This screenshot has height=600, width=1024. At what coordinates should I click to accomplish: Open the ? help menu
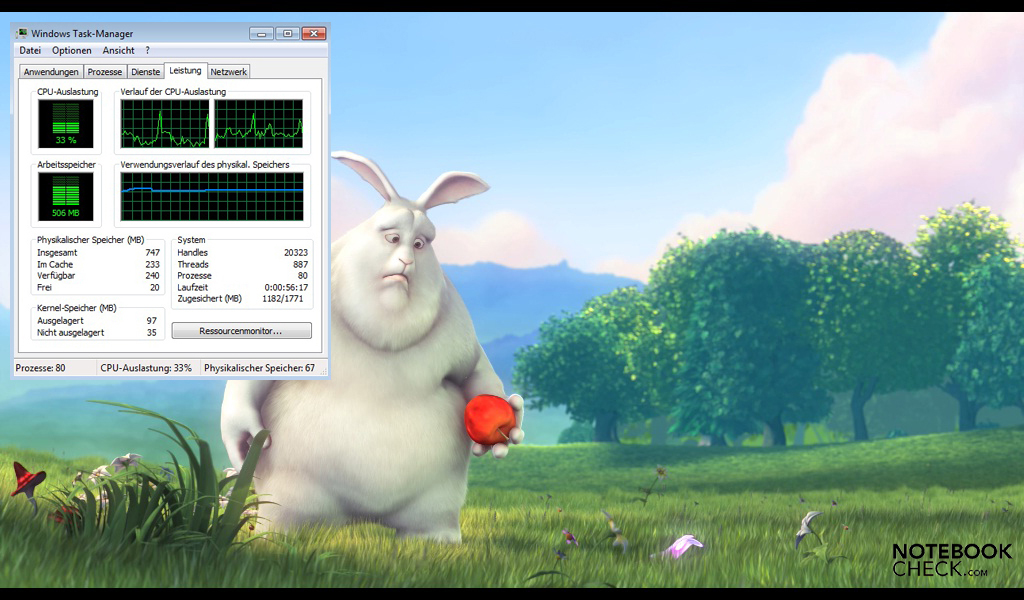[x=148, y=50]
